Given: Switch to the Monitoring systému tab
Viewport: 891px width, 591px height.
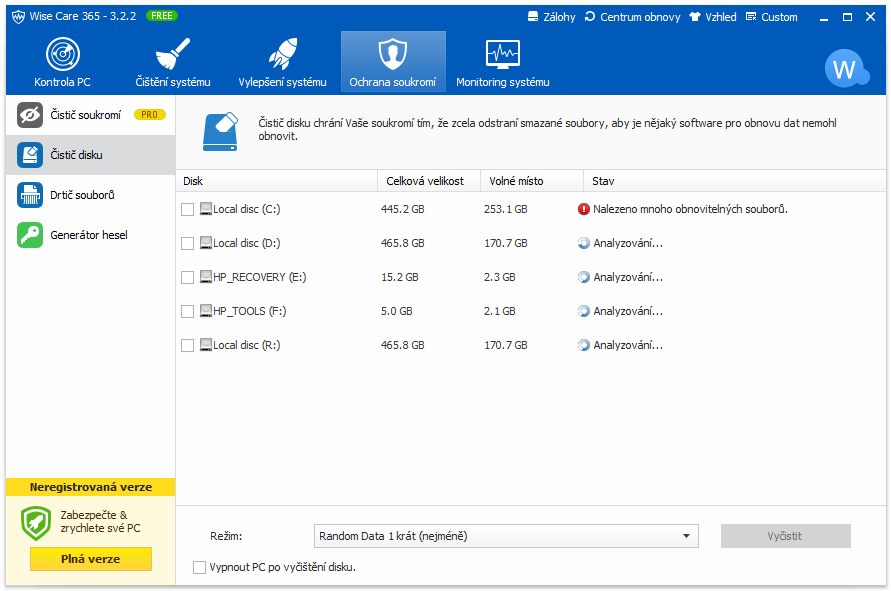Looking at the screenshot, I should (x=503, y=61).
